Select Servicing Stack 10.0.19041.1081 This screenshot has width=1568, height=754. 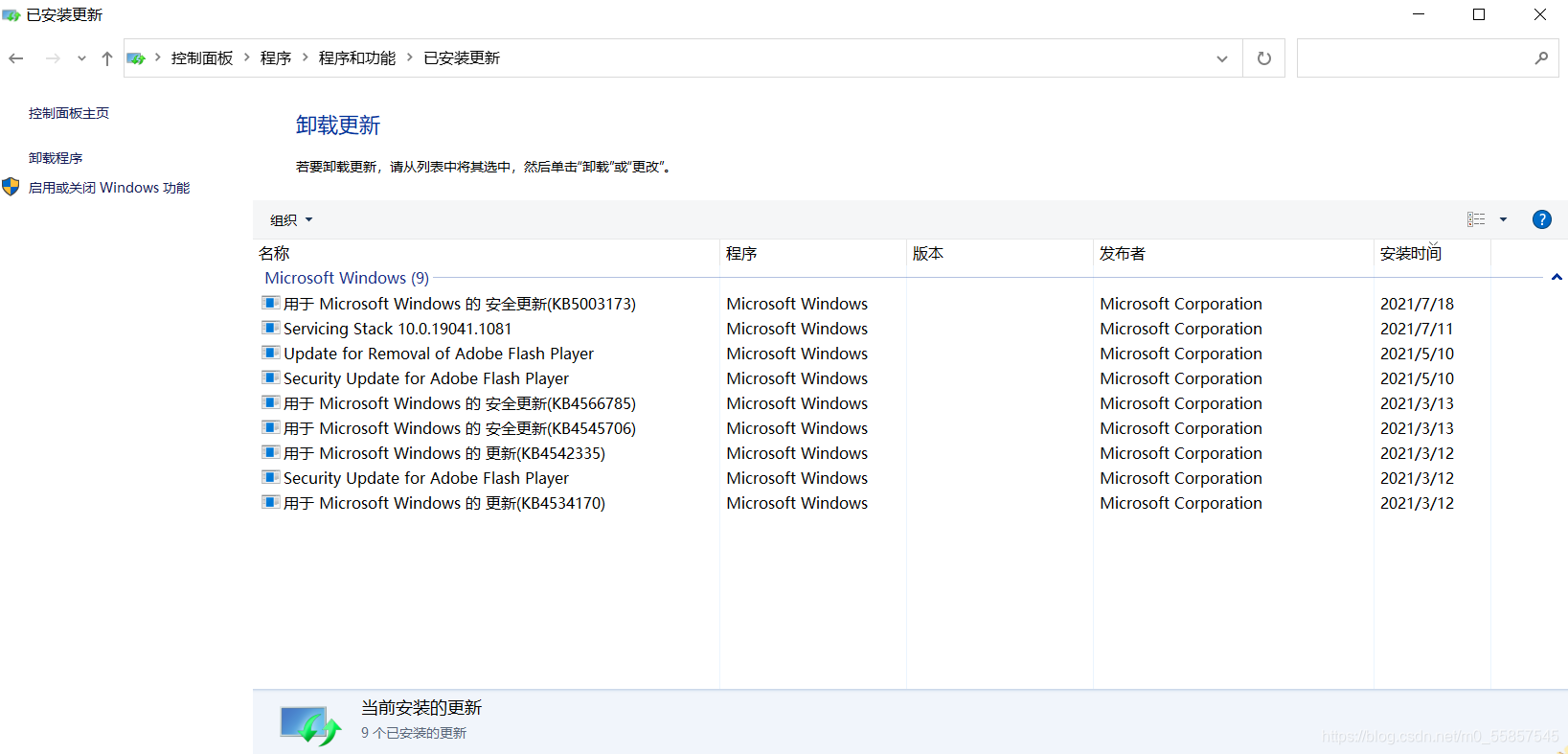click(398, 329)
